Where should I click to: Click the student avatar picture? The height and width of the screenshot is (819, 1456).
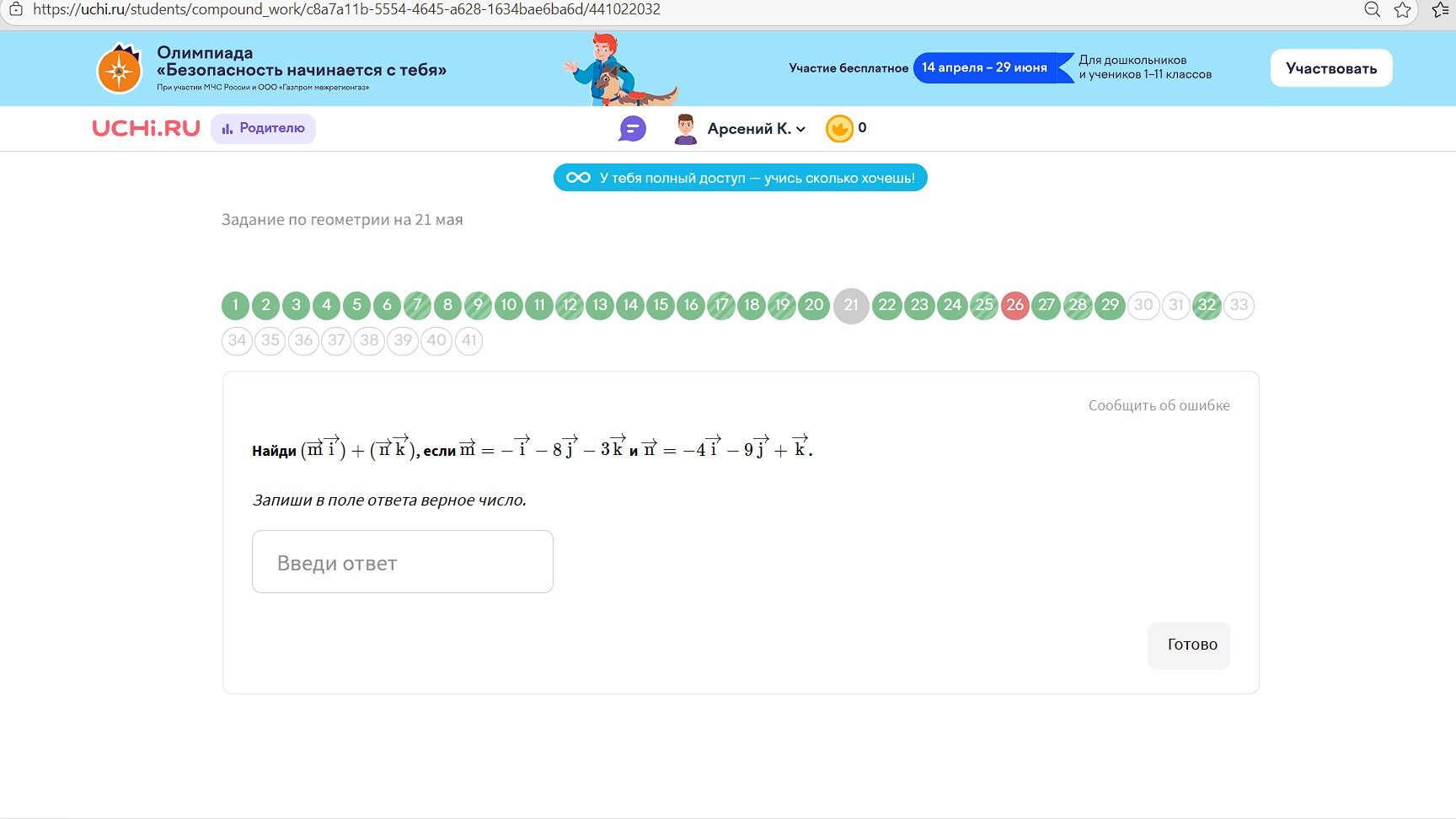[x=686, y=129]
